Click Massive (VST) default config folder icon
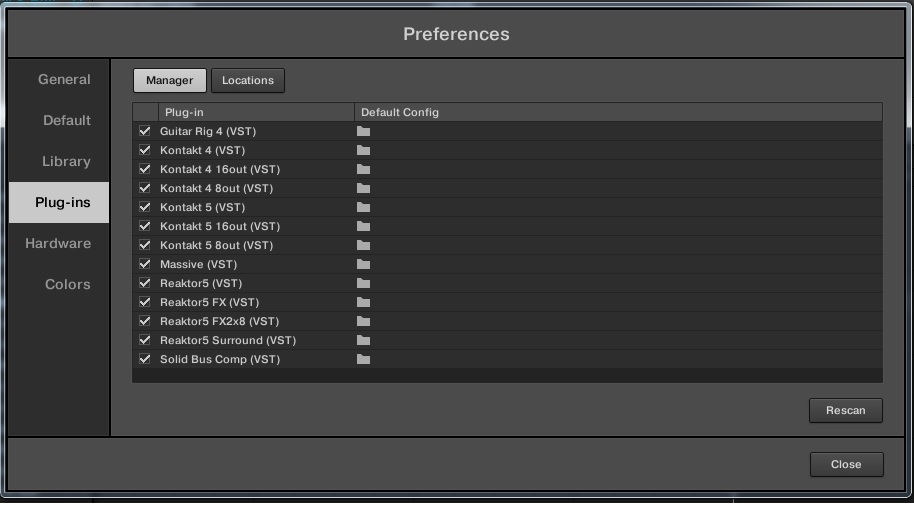Image resolution: width=914 pixels, height=505 pixels. (363, 264)
